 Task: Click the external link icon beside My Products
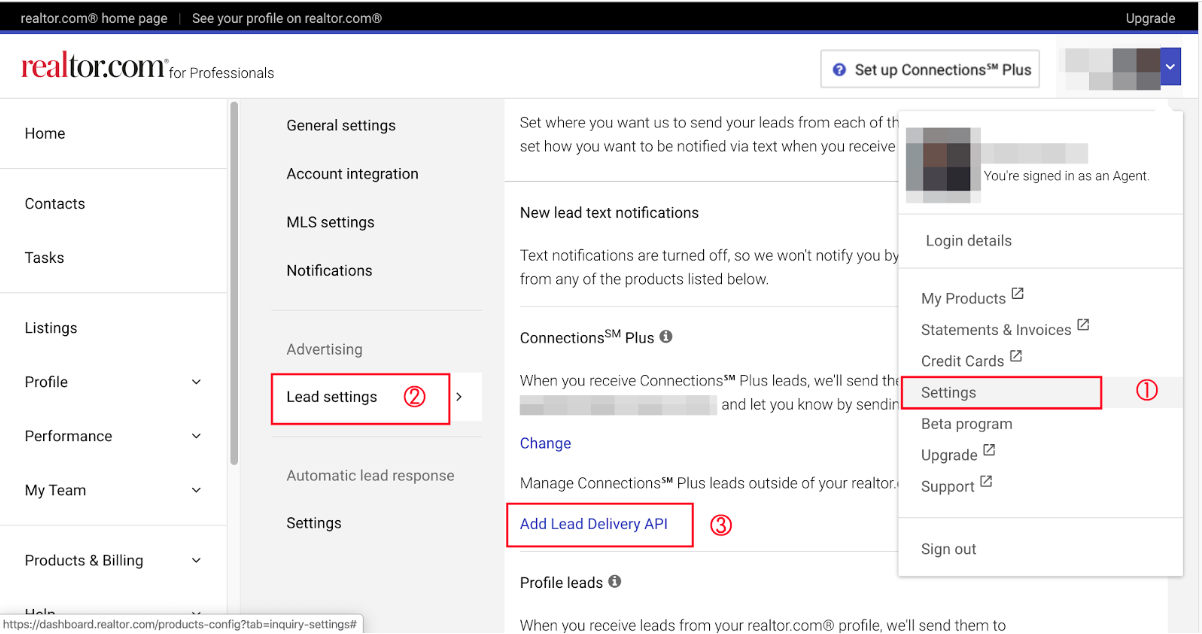click(1017, 295)
